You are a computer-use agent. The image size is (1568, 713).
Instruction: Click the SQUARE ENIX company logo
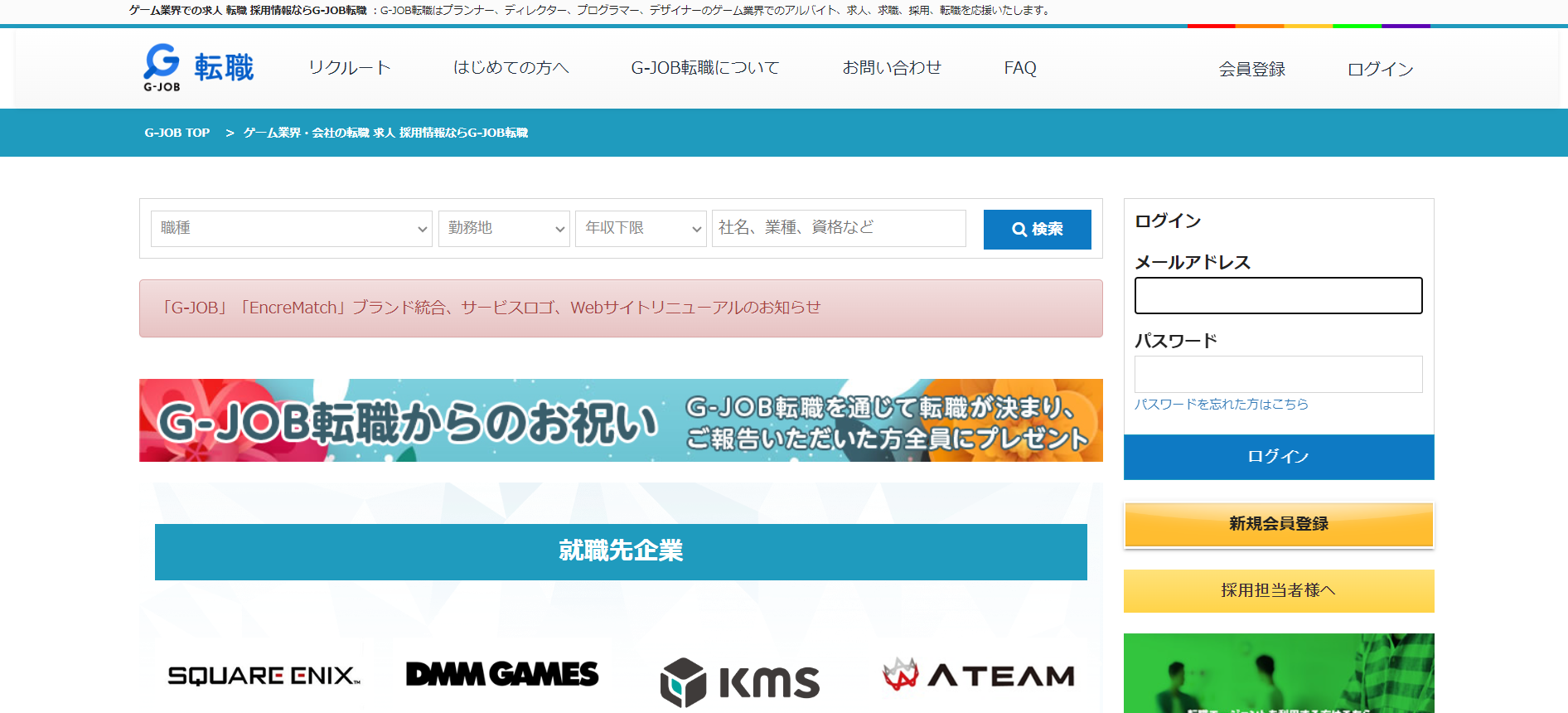(264, 676)
